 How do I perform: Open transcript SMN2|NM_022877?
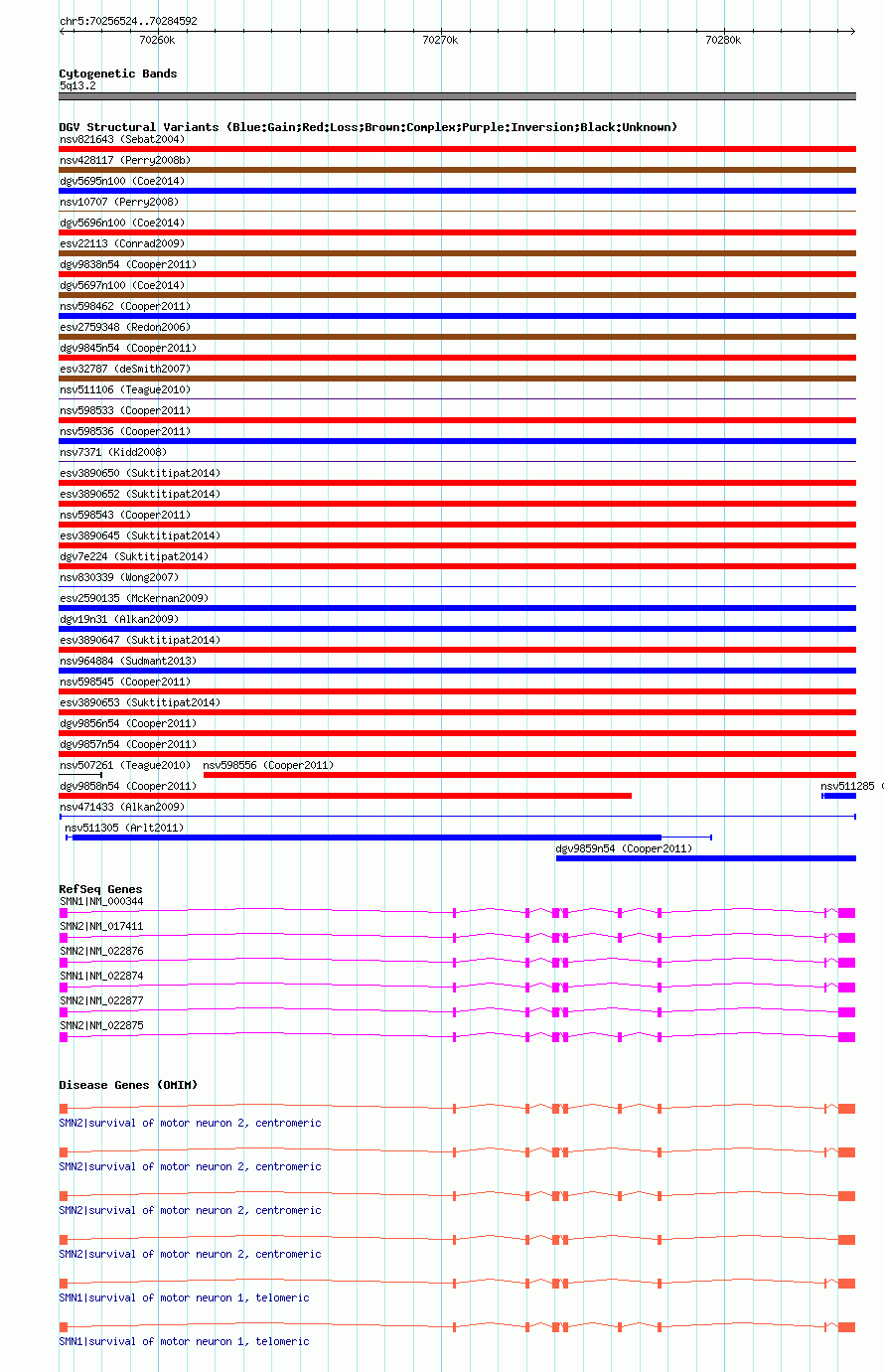pyautogui.click(x=101, y=1000)
